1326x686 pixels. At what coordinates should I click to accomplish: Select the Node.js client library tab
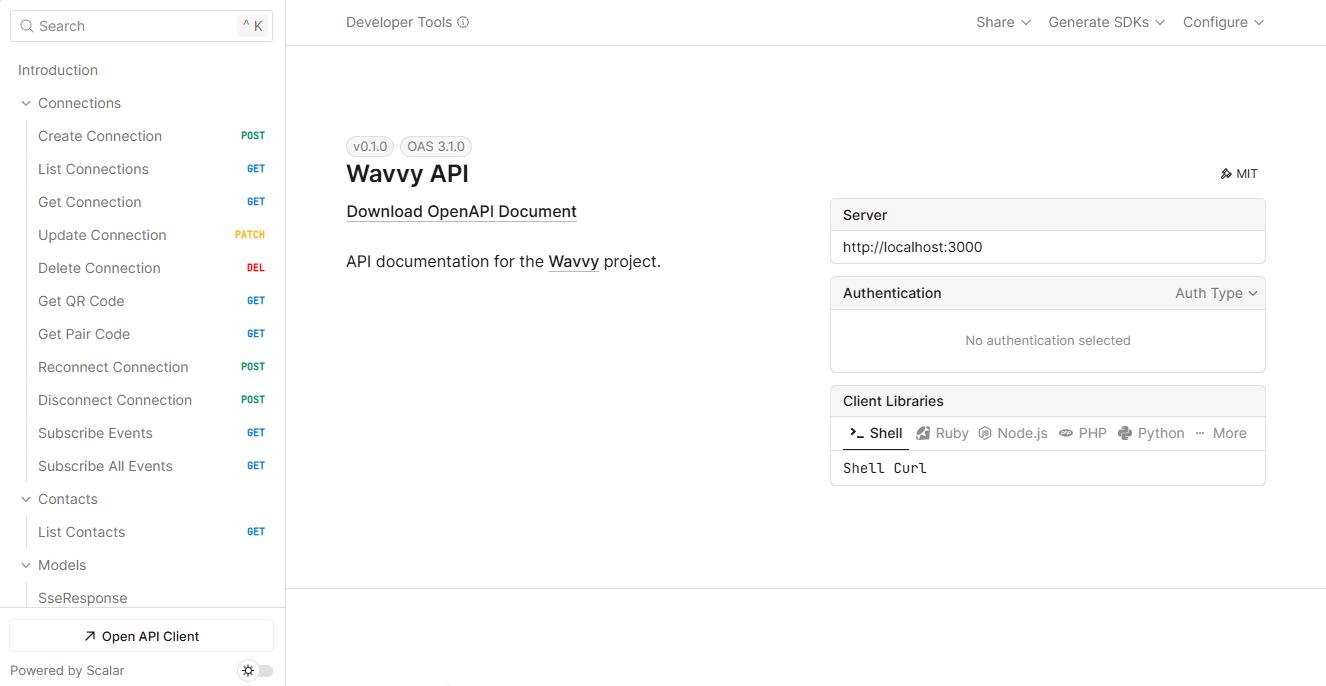tap(1013, 433)
